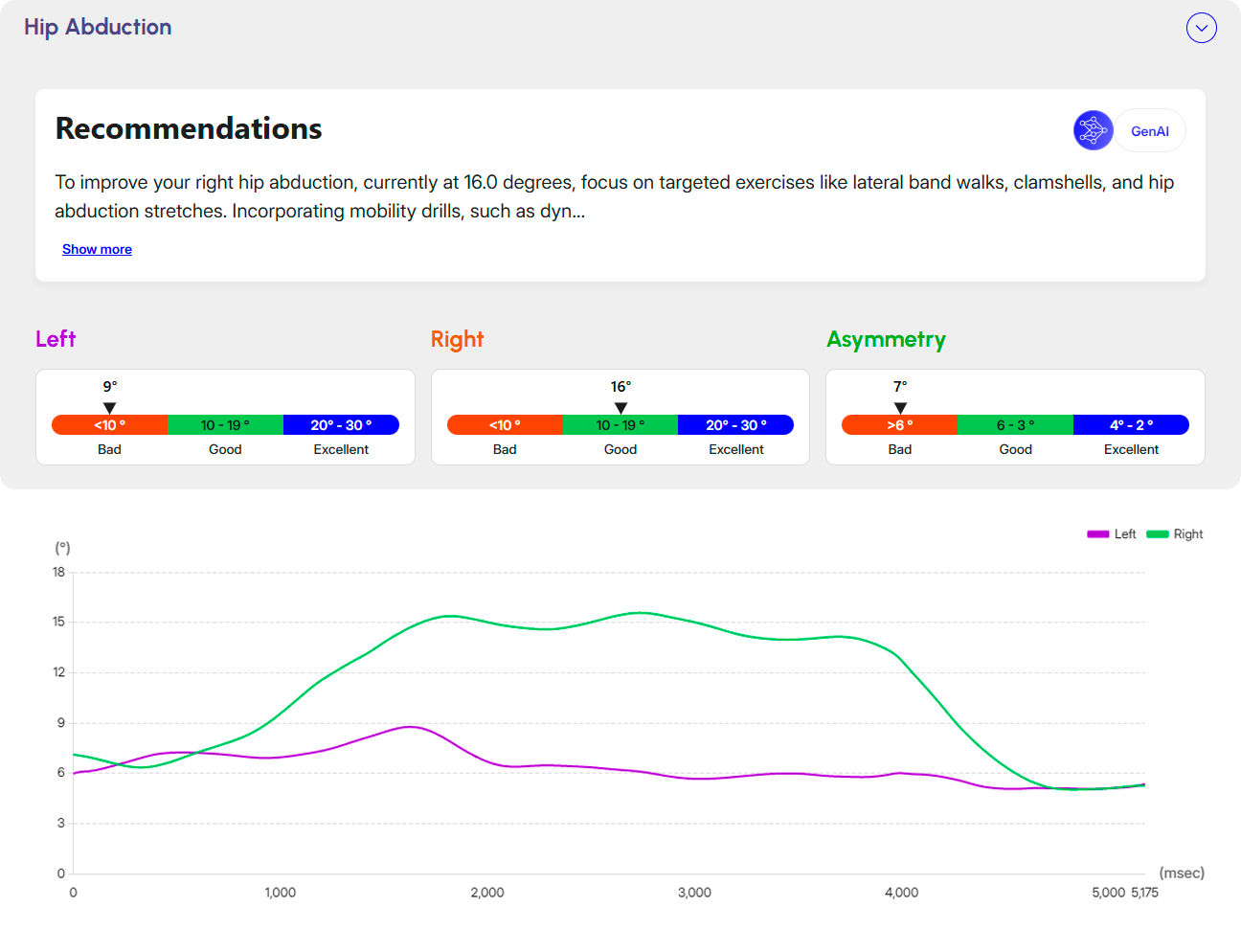Click the GenAI neural network icon
The image size is (1241, 952).
(x=1093, y=130)
